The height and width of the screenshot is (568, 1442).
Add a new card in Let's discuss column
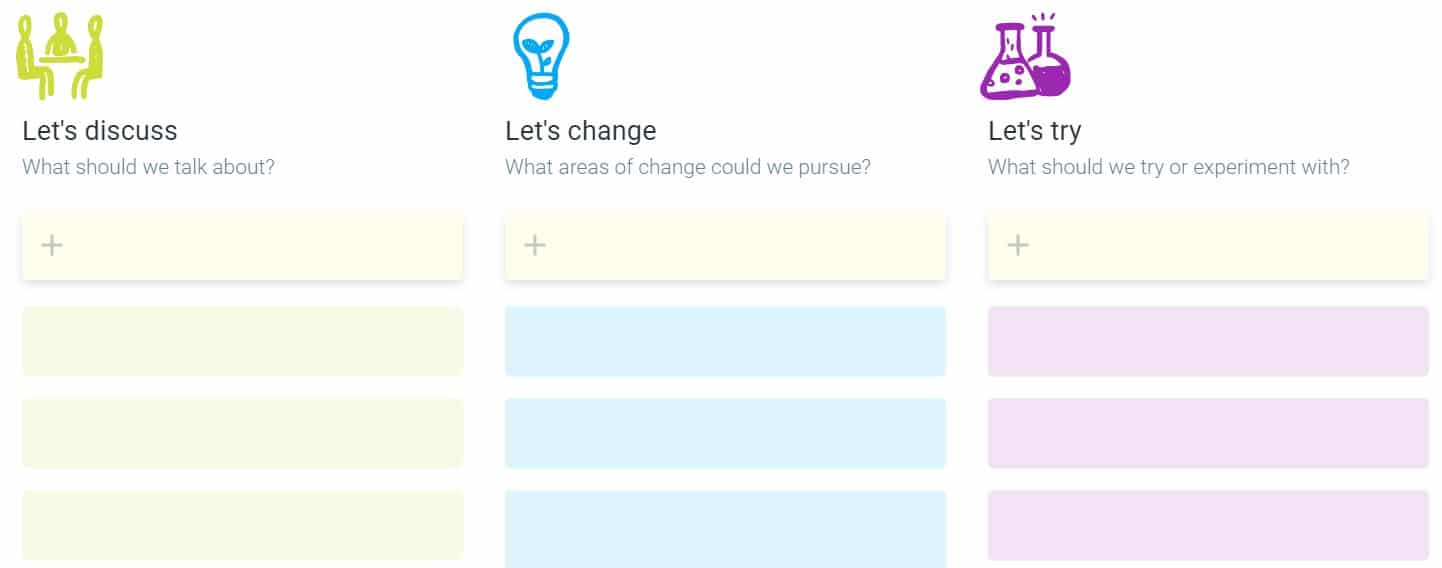point(242,246)
